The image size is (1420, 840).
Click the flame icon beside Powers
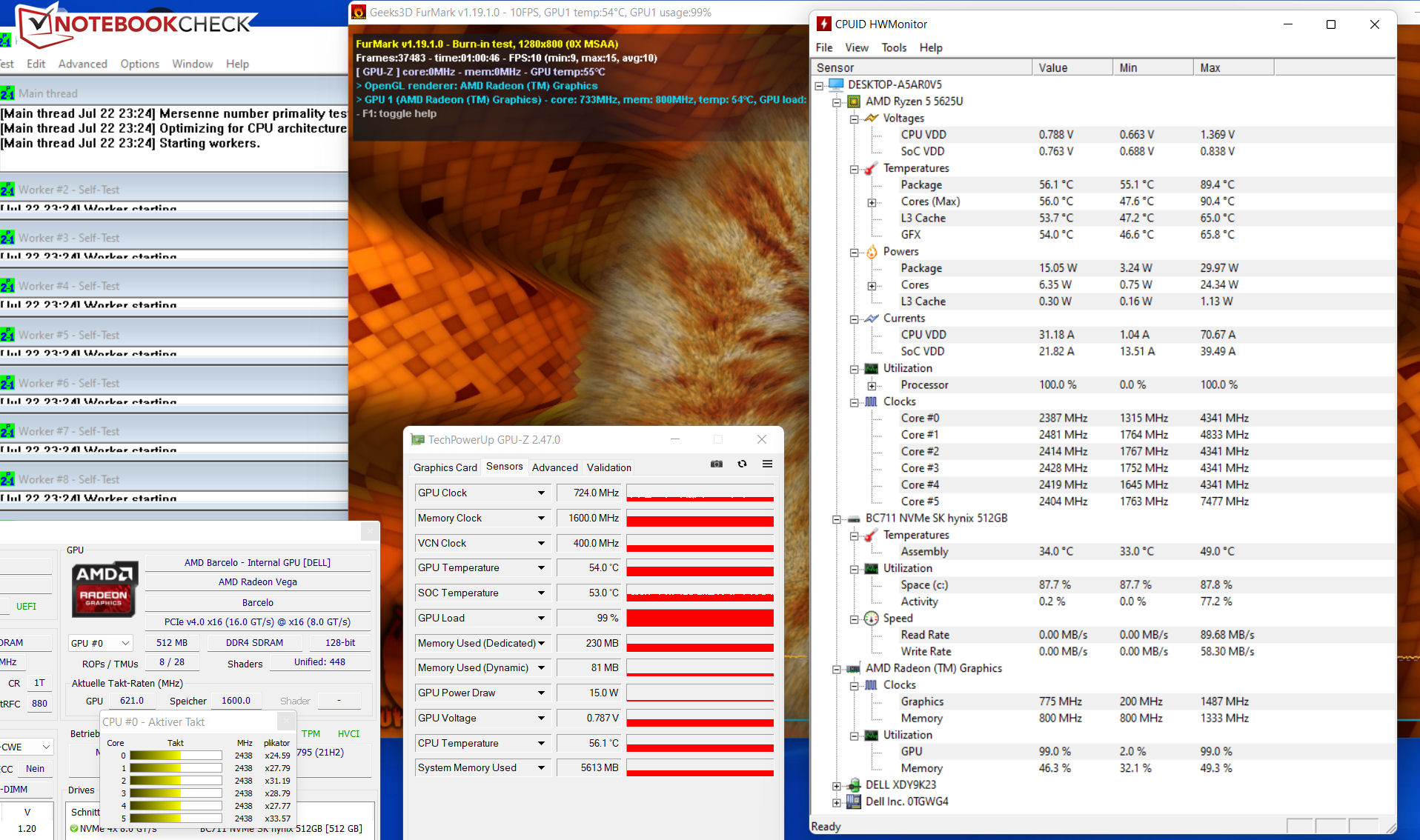point(872,252)
